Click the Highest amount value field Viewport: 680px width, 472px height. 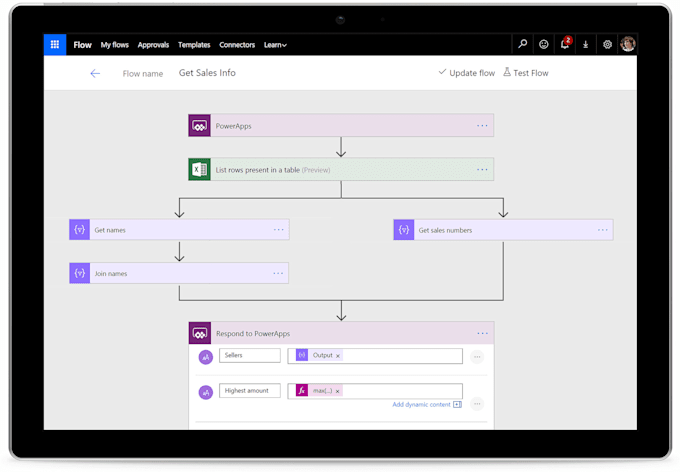tap(375, 391)
